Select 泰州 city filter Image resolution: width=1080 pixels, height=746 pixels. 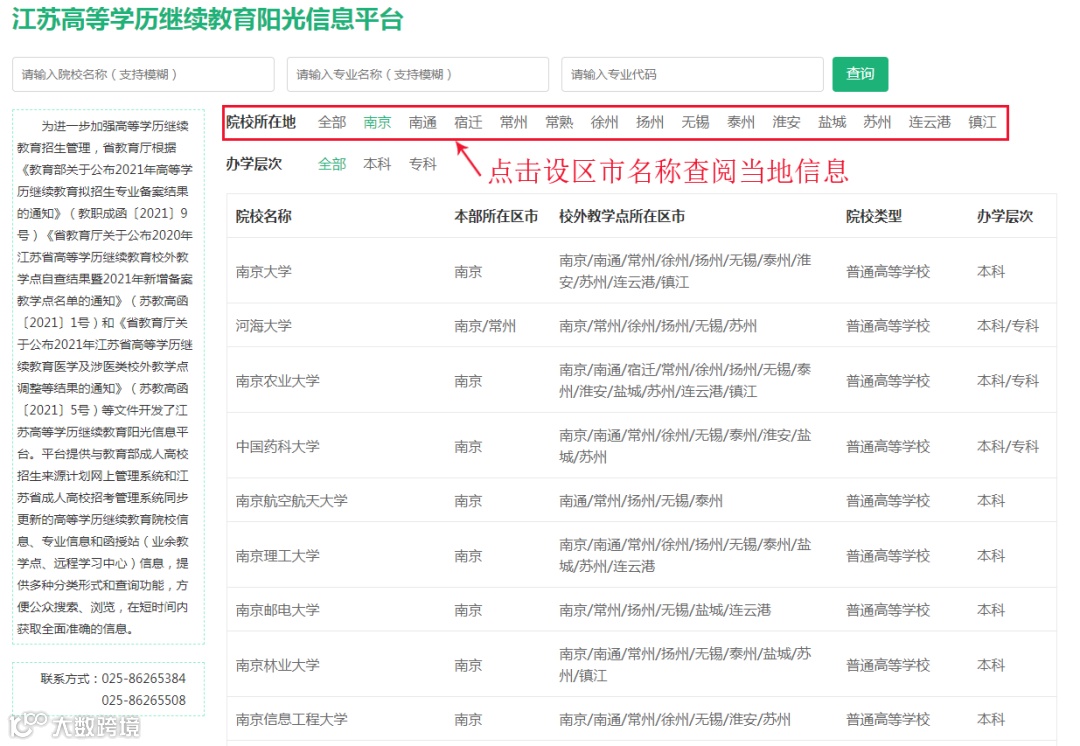tap(741, 123)
